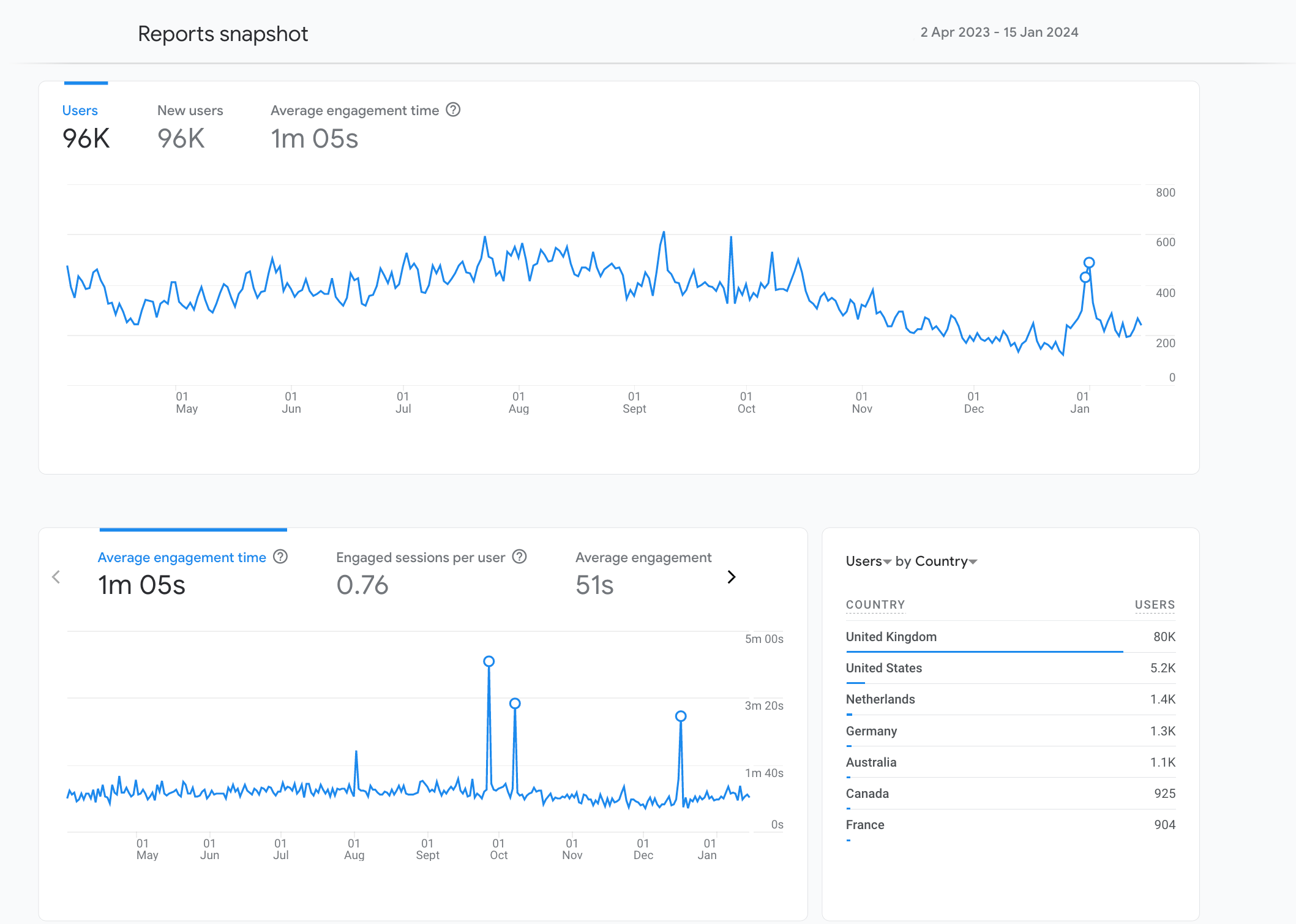Click the late December engagement spike marker

point(681,716)
